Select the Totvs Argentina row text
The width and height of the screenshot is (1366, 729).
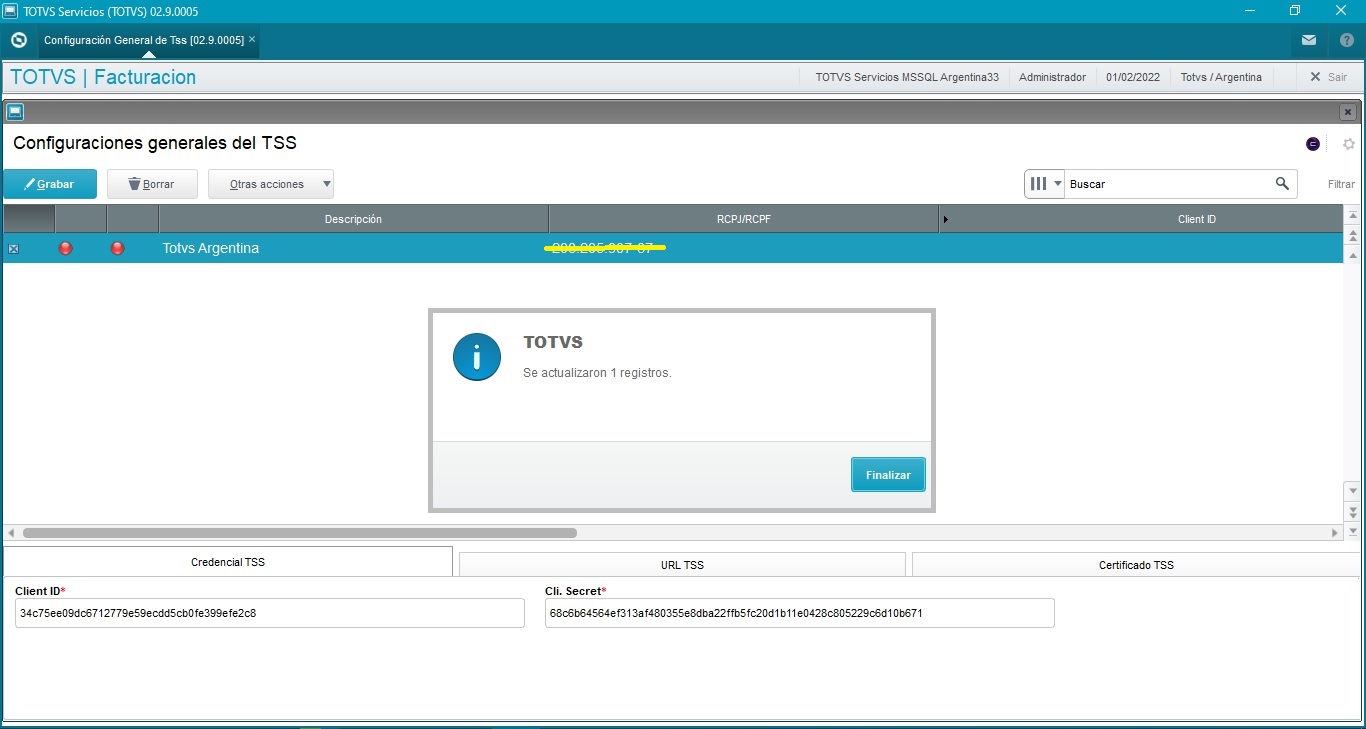[x=211, y=248]
